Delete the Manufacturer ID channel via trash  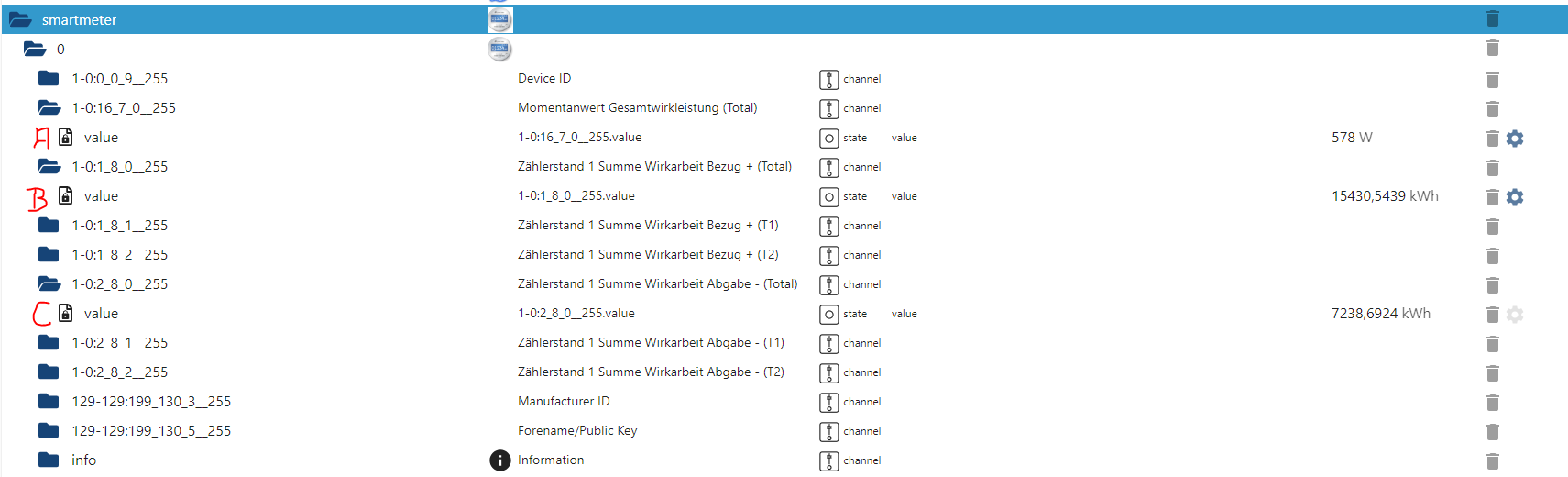(1492, 403)
